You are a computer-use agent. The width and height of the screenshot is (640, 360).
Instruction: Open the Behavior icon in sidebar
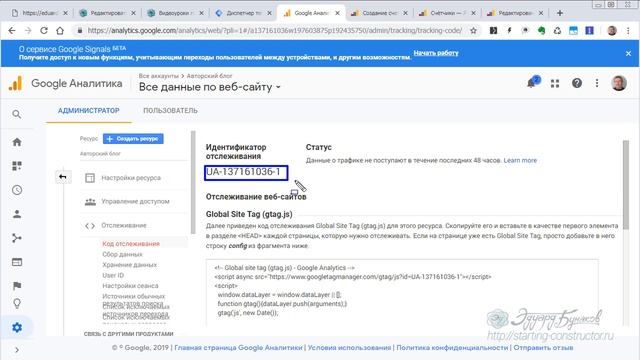pyautogui.click(x=17, y=262)
